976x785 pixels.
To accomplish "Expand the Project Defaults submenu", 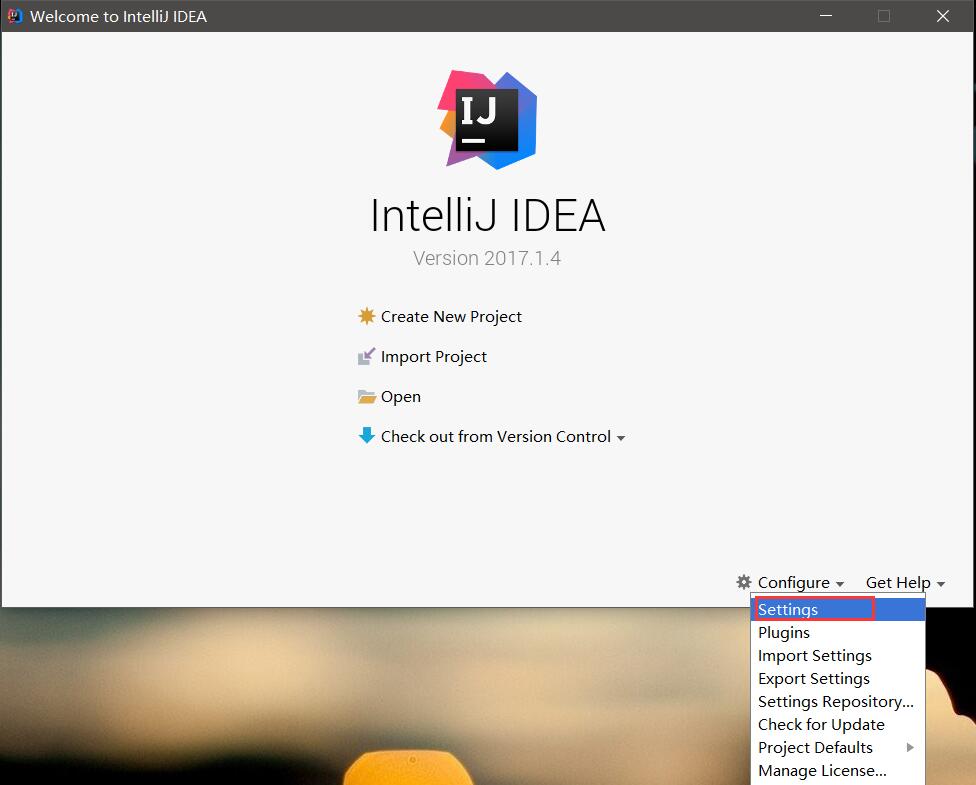I will (x=815, y=747).
